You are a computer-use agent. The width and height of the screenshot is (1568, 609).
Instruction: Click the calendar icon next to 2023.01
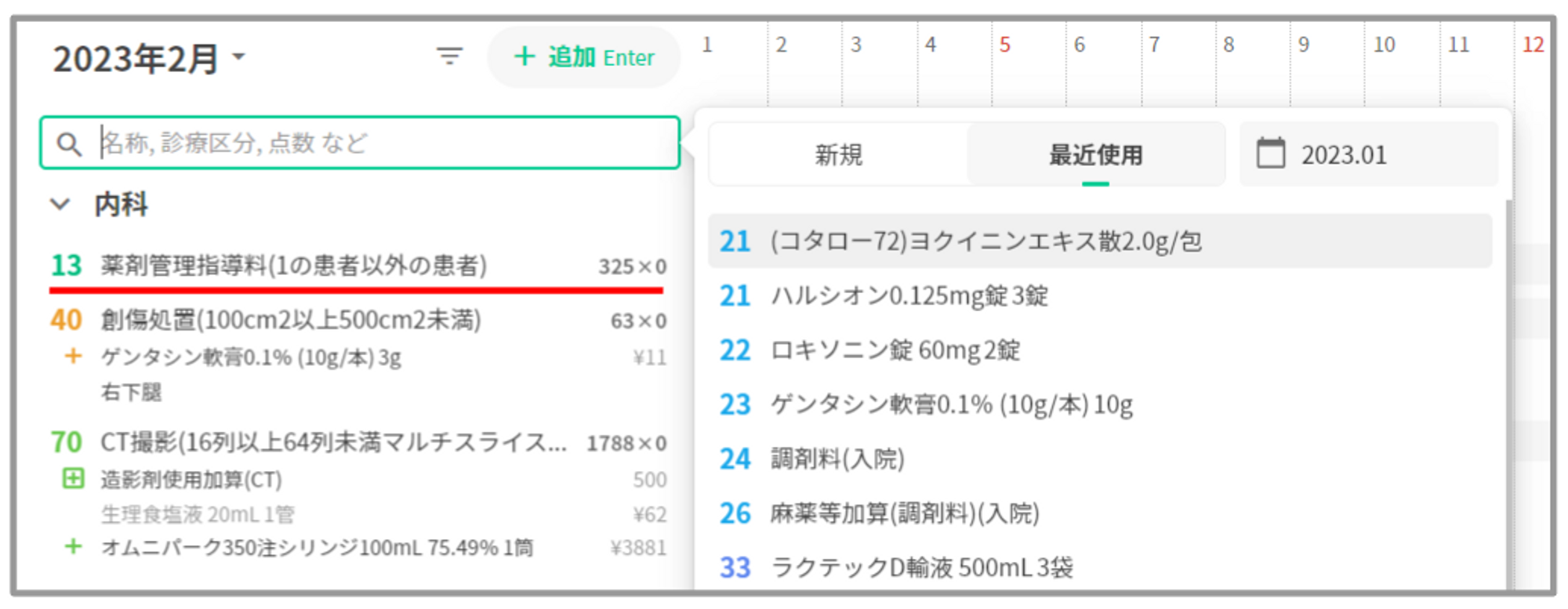tap(1270, 154)
